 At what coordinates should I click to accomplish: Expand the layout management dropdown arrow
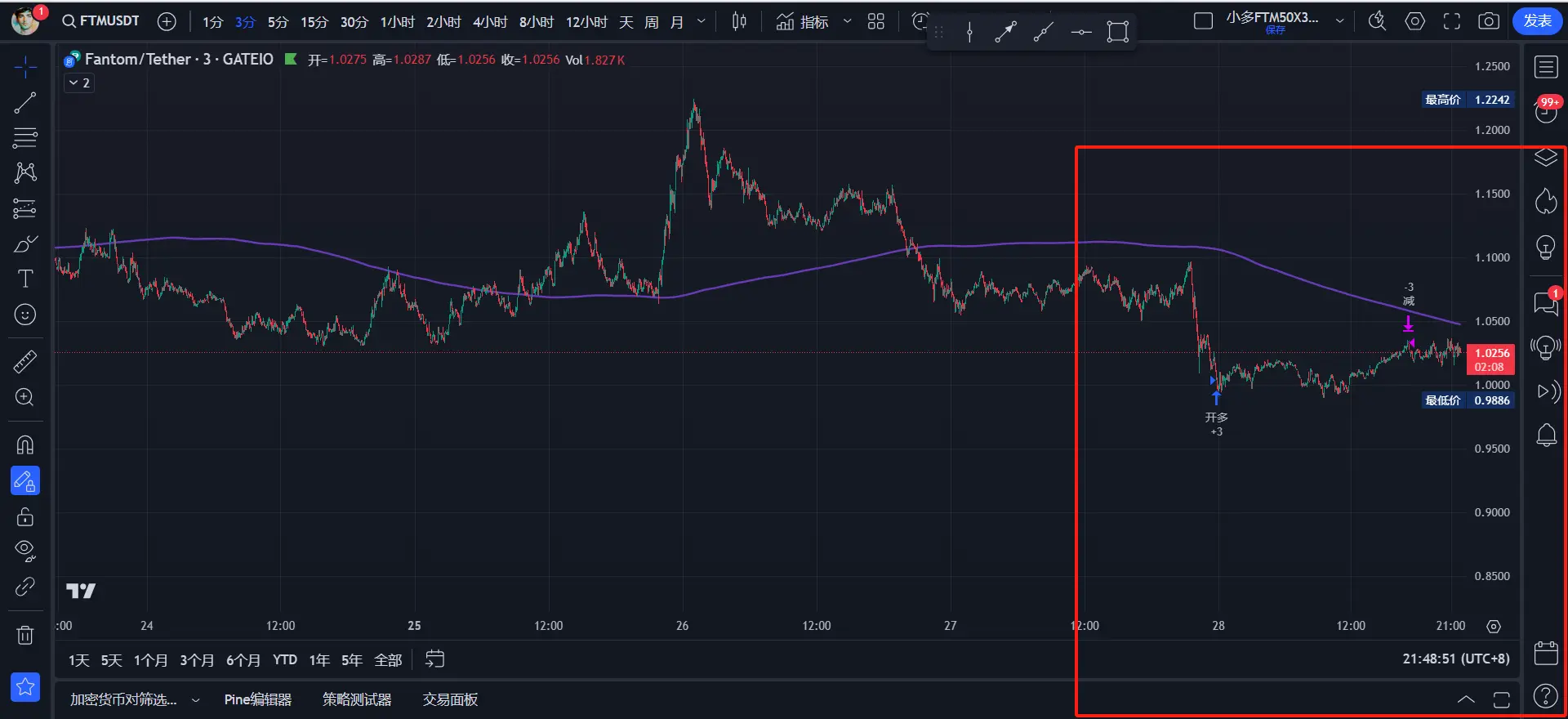[1340, 21]
